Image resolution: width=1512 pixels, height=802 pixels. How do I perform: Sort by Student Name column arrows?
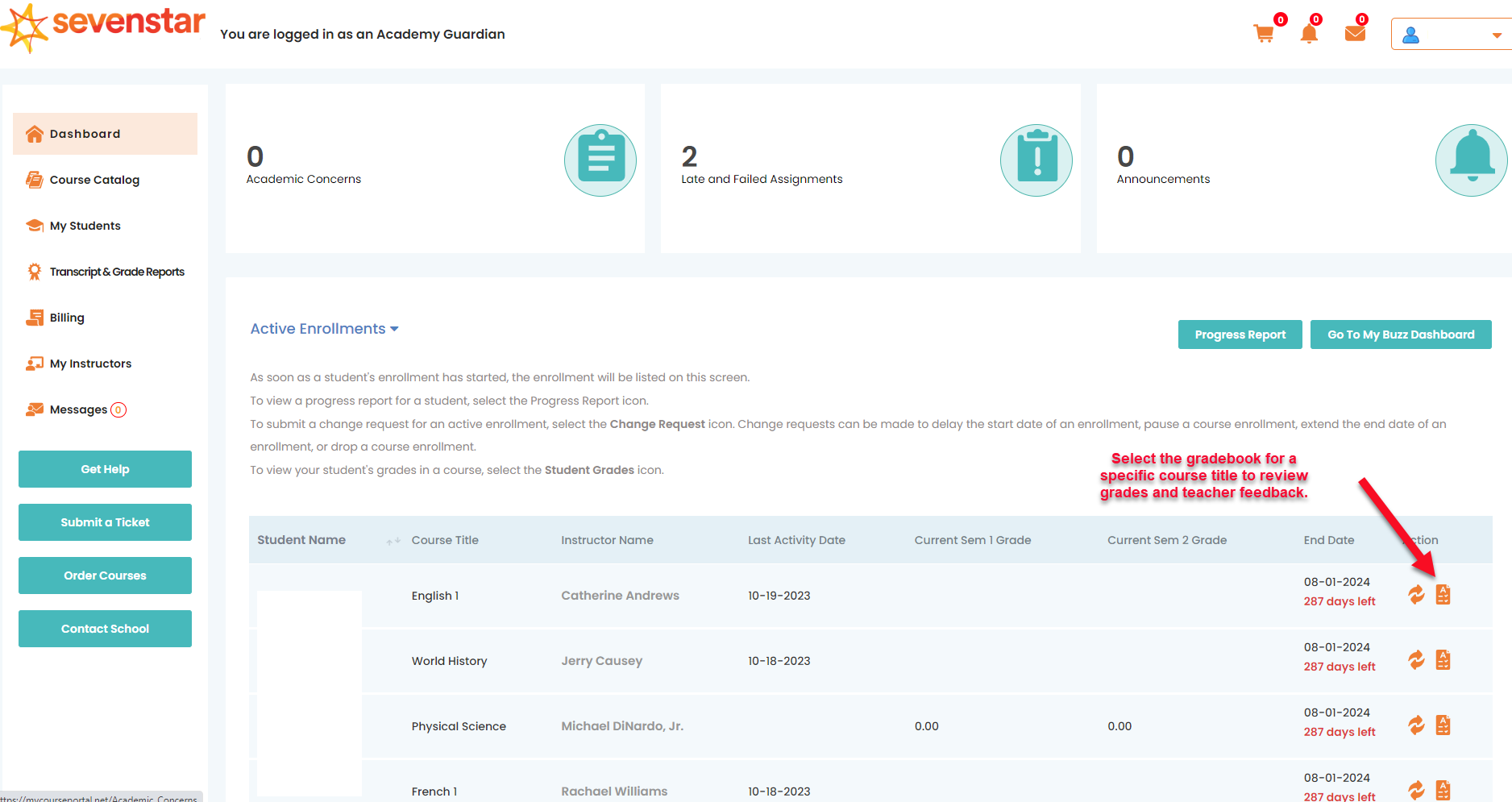pyautogui.click(x=393, y=541)
